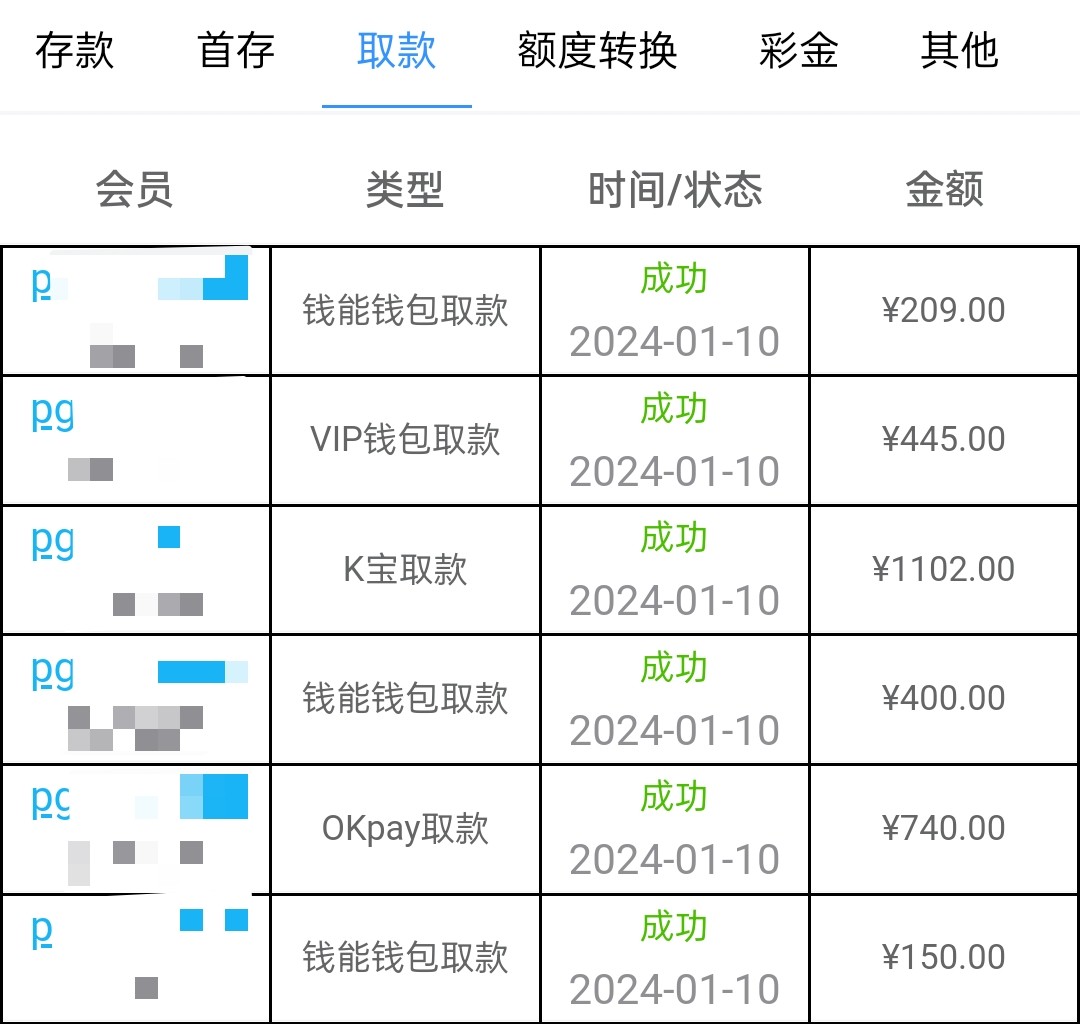Select the VIP钱包取款 type cell
Screen dimensions: 1080x1024
tap(405, 440)
